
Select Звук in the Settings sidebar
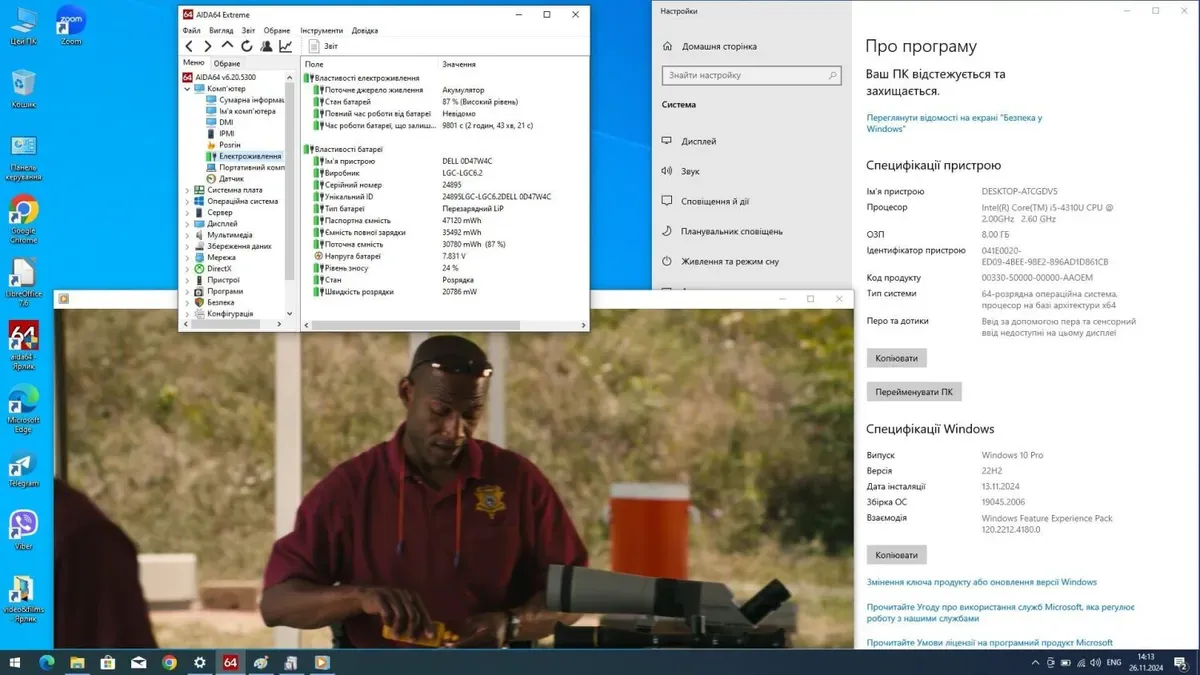point(691,171)
